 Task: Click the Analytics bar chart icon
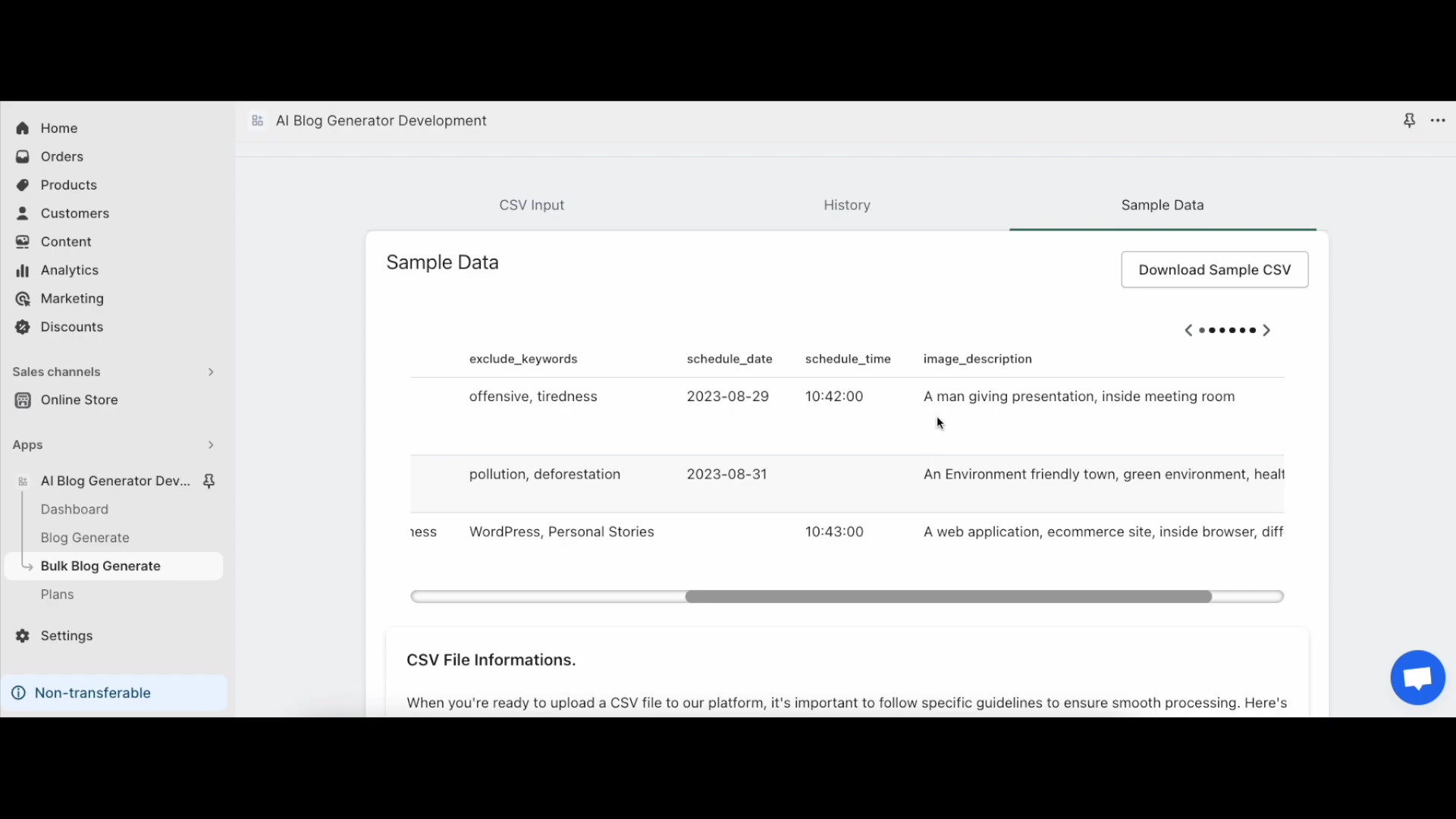[23, 271]
